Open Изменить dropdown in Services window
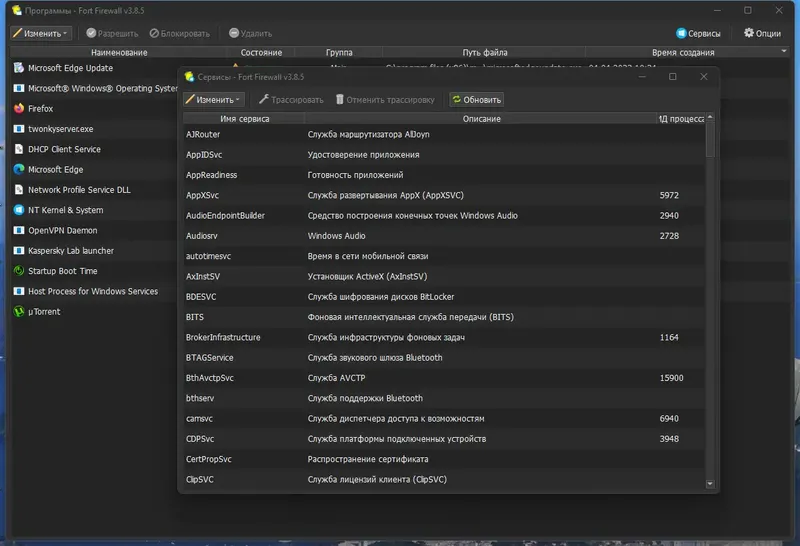The width and height of the screenshot is (800, 546). 214,100
